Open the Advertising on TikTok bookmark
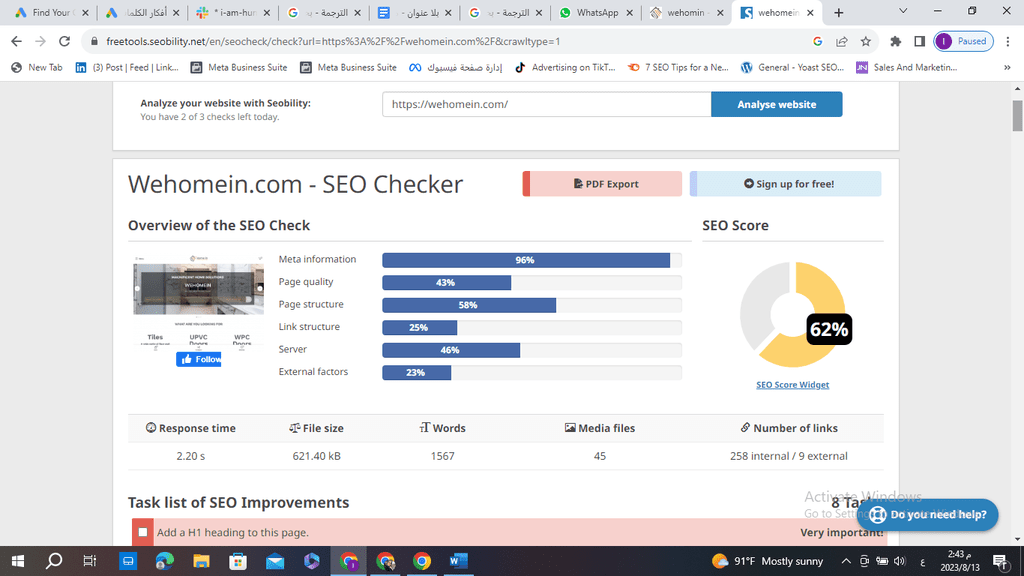This screenshot has width=1024, height=576. point(565,67)
